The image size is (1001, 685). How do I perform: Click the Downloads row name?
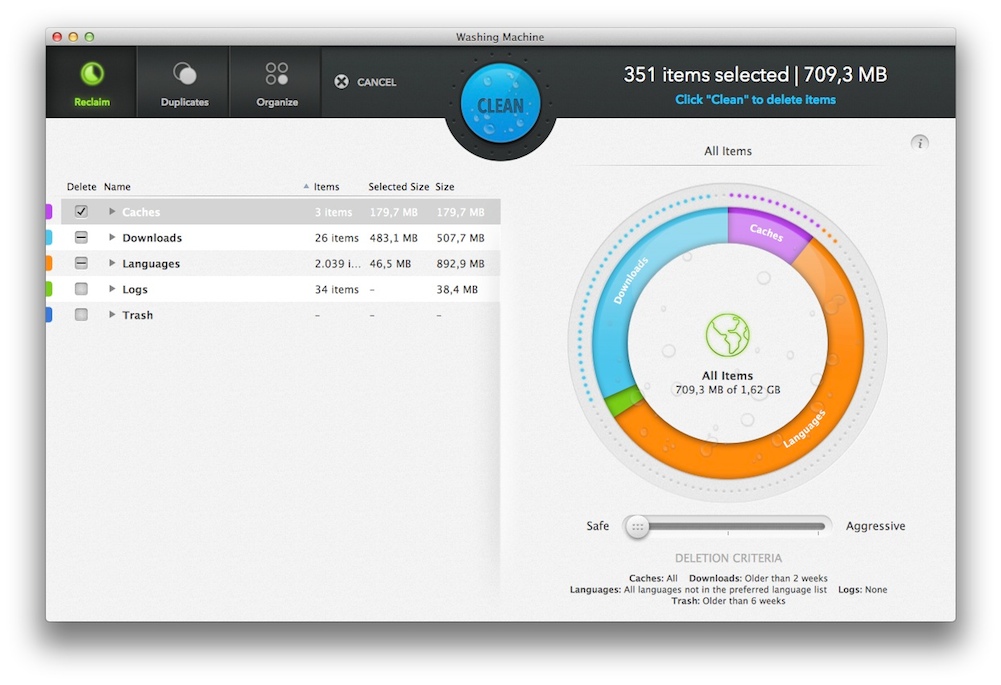coord(152,237)
